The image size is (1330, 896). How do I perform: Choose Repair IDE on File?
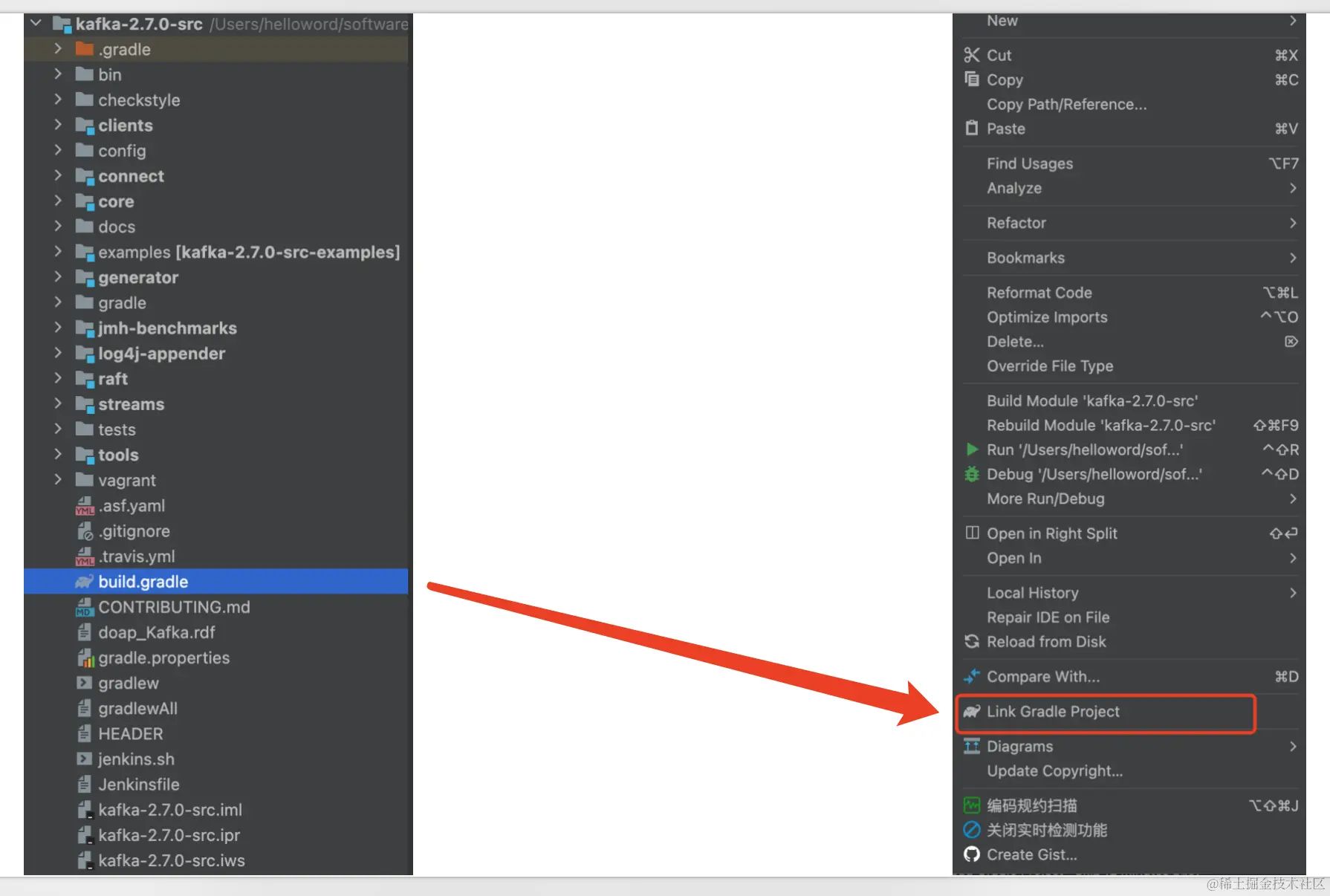(x=1129, y=617)
